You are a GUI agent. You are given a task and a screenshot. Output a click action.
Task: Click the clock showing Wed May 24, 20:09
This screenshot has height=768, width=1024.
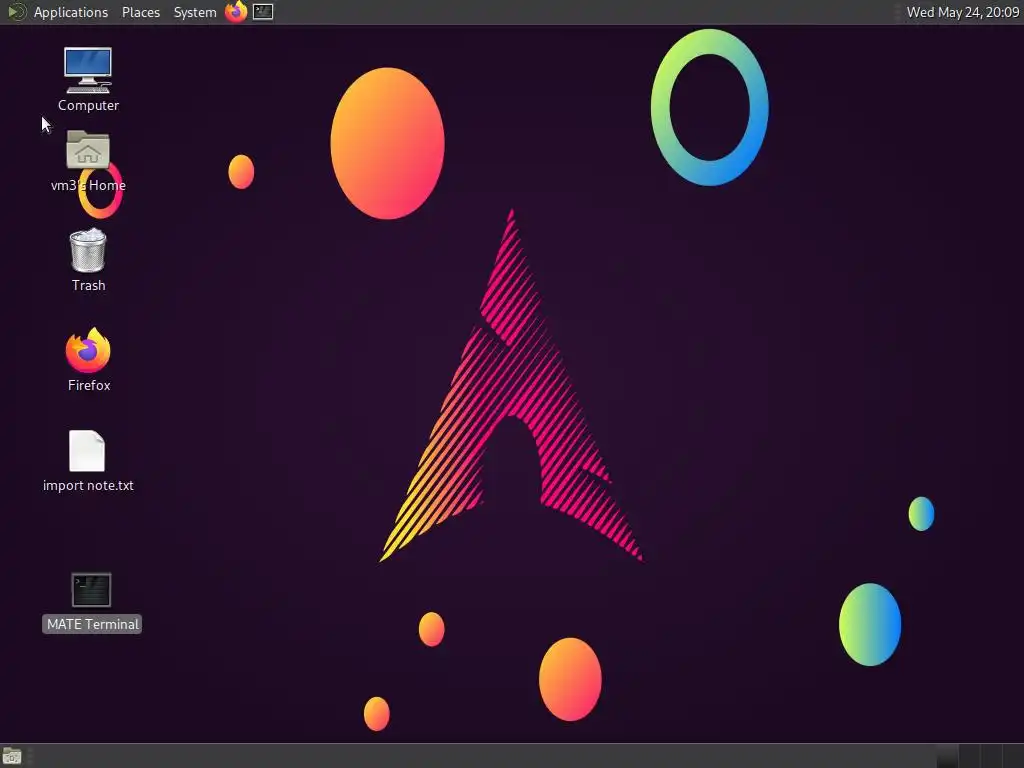point(963,12)
